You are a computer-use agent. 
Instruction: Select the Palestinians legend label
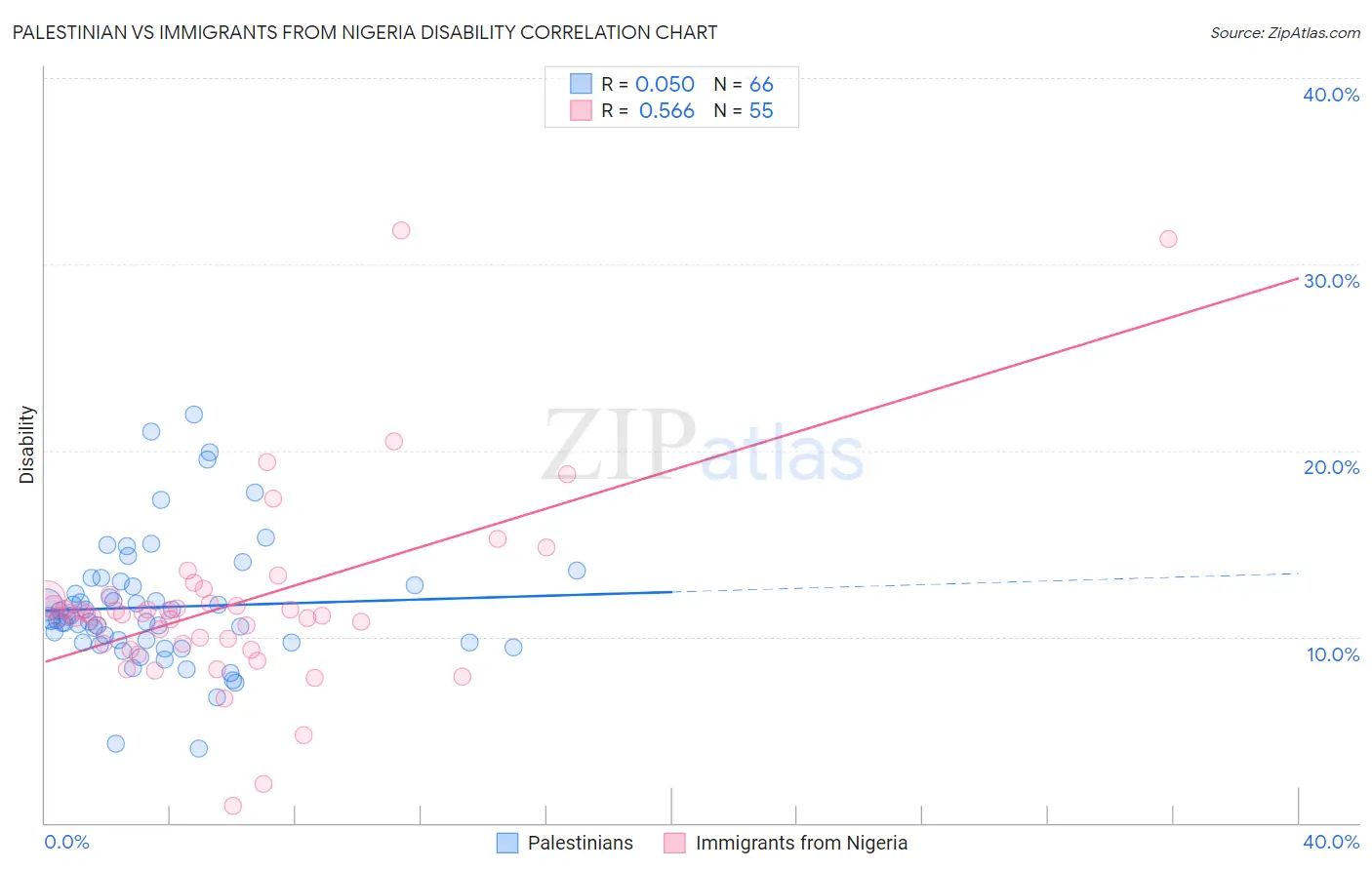click(581, 843)
